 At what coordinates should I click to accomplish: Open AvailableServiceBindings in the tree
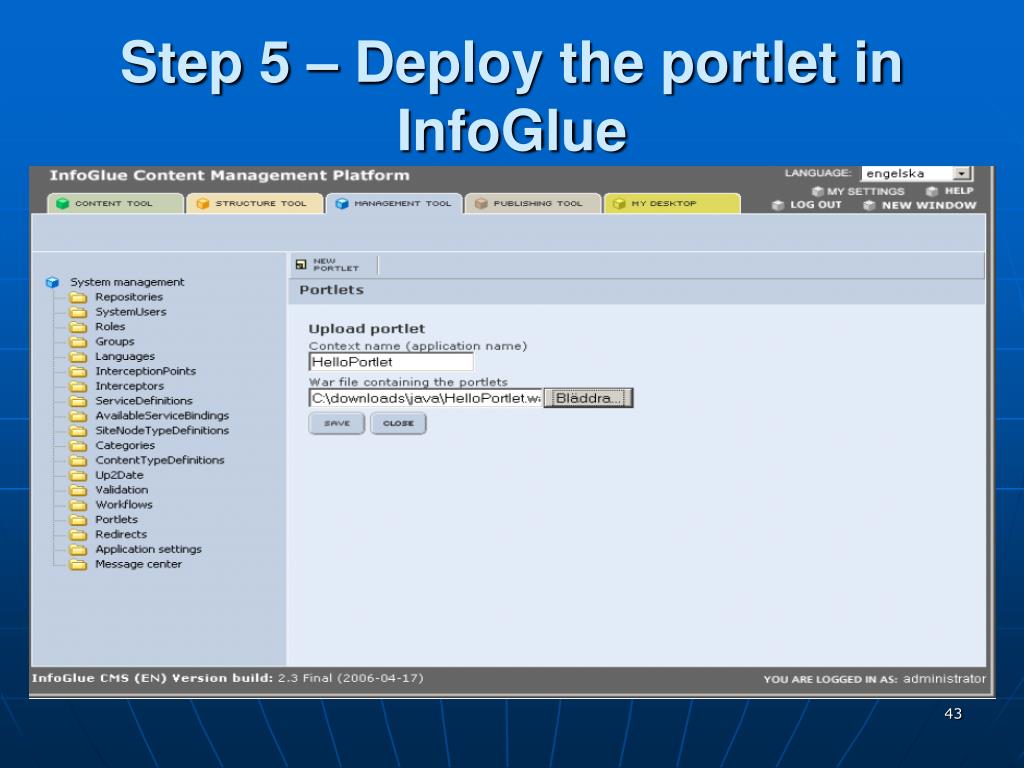pos(162,415)
